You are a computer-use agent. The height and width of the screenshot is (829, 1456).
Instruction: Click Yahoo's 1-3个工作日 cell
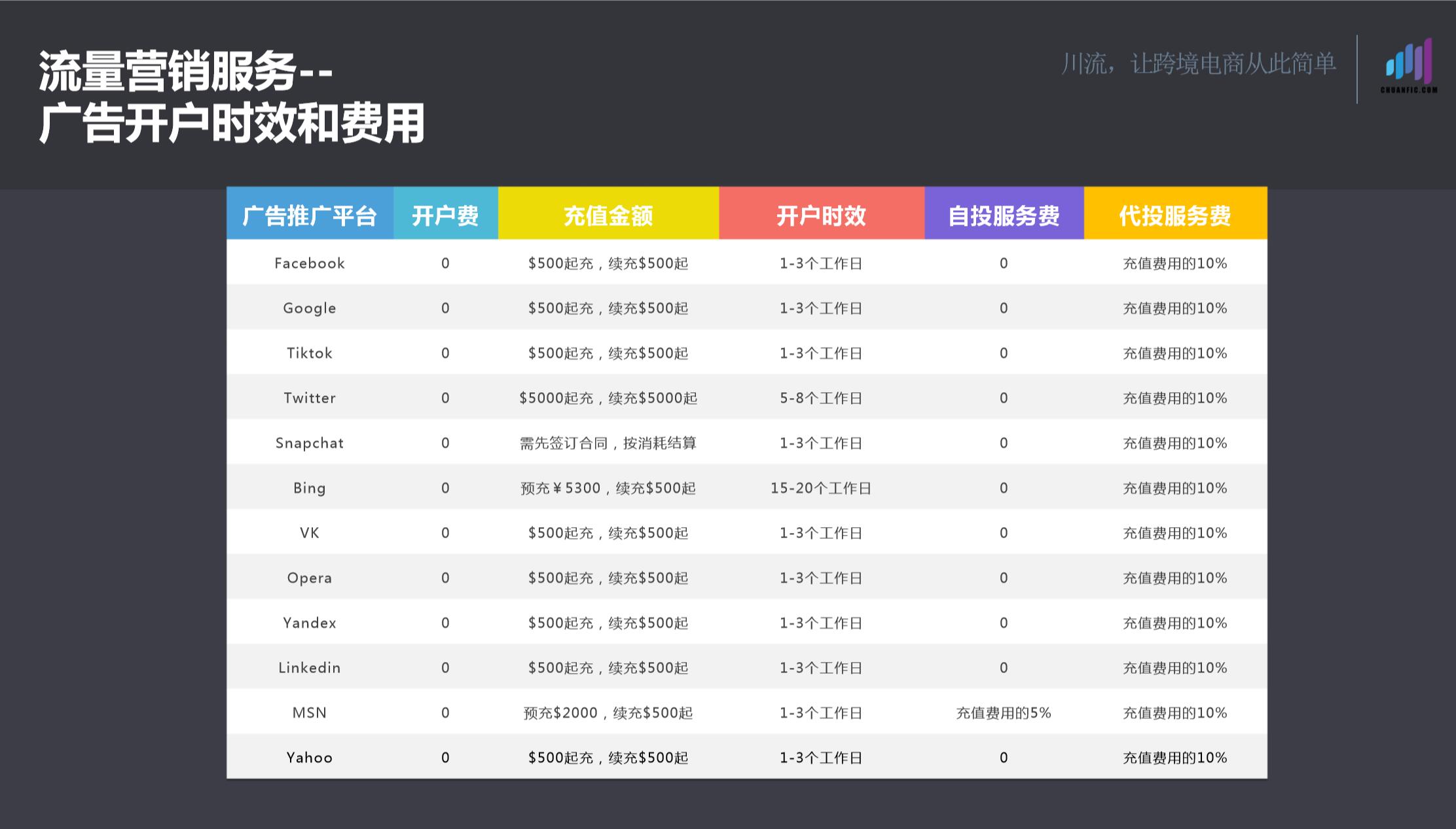click(822, 758)
